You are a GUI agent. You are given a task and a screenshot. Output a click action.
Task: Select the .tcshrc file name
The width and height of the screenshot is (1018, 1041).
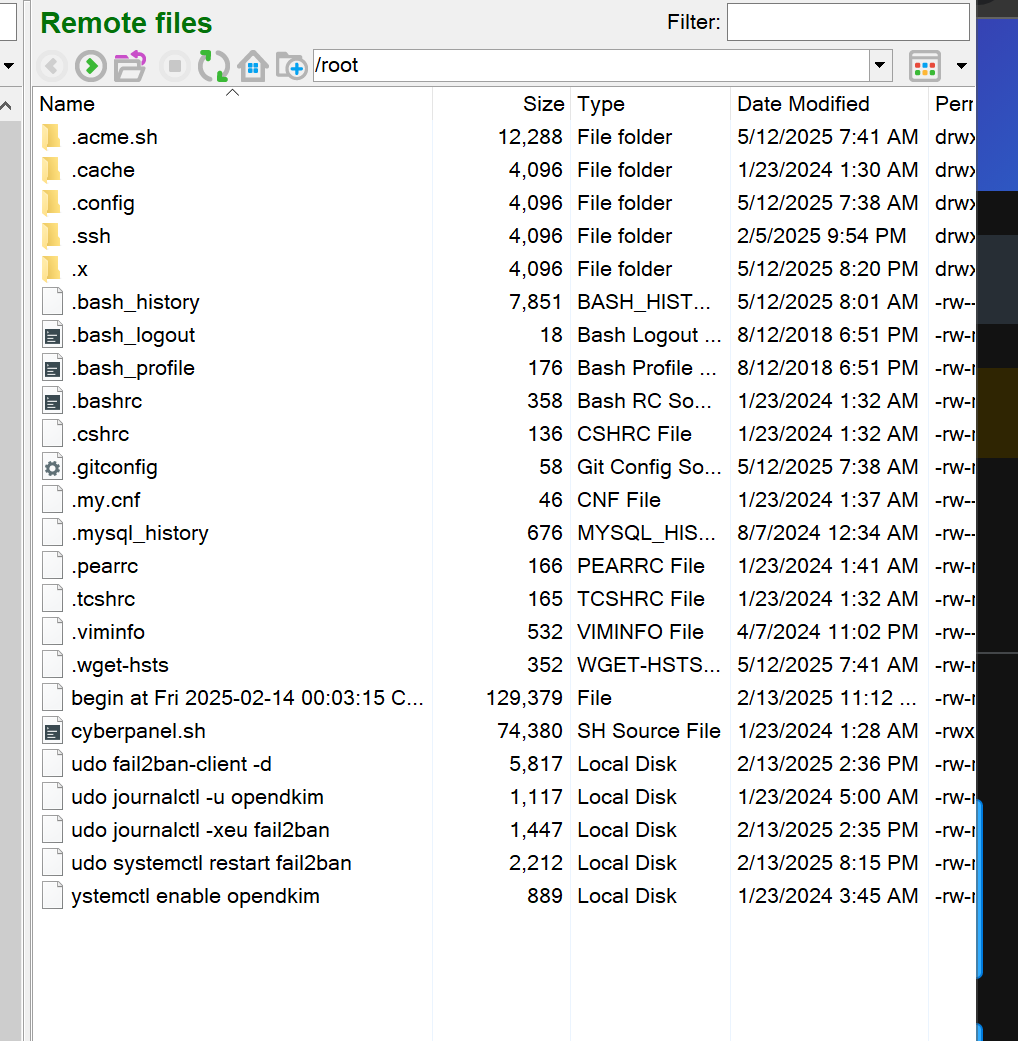pyautogui.click(x=103, y=599)
